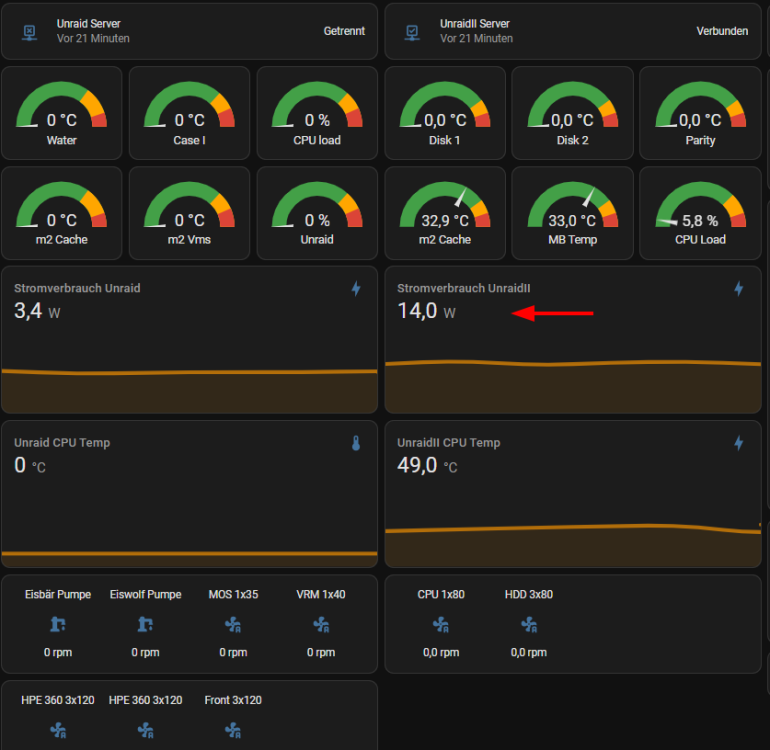Open the CPU Load gauge showing 5,8 %
770x750 pixels.
(700, 213)
